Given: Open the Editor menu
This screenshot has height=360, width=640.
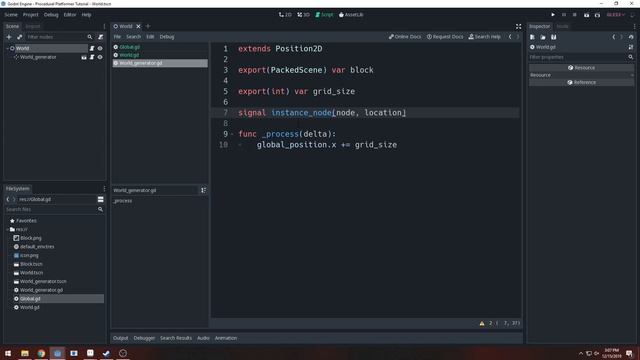Looking at the screenshot, I should (x=70, y=15).
